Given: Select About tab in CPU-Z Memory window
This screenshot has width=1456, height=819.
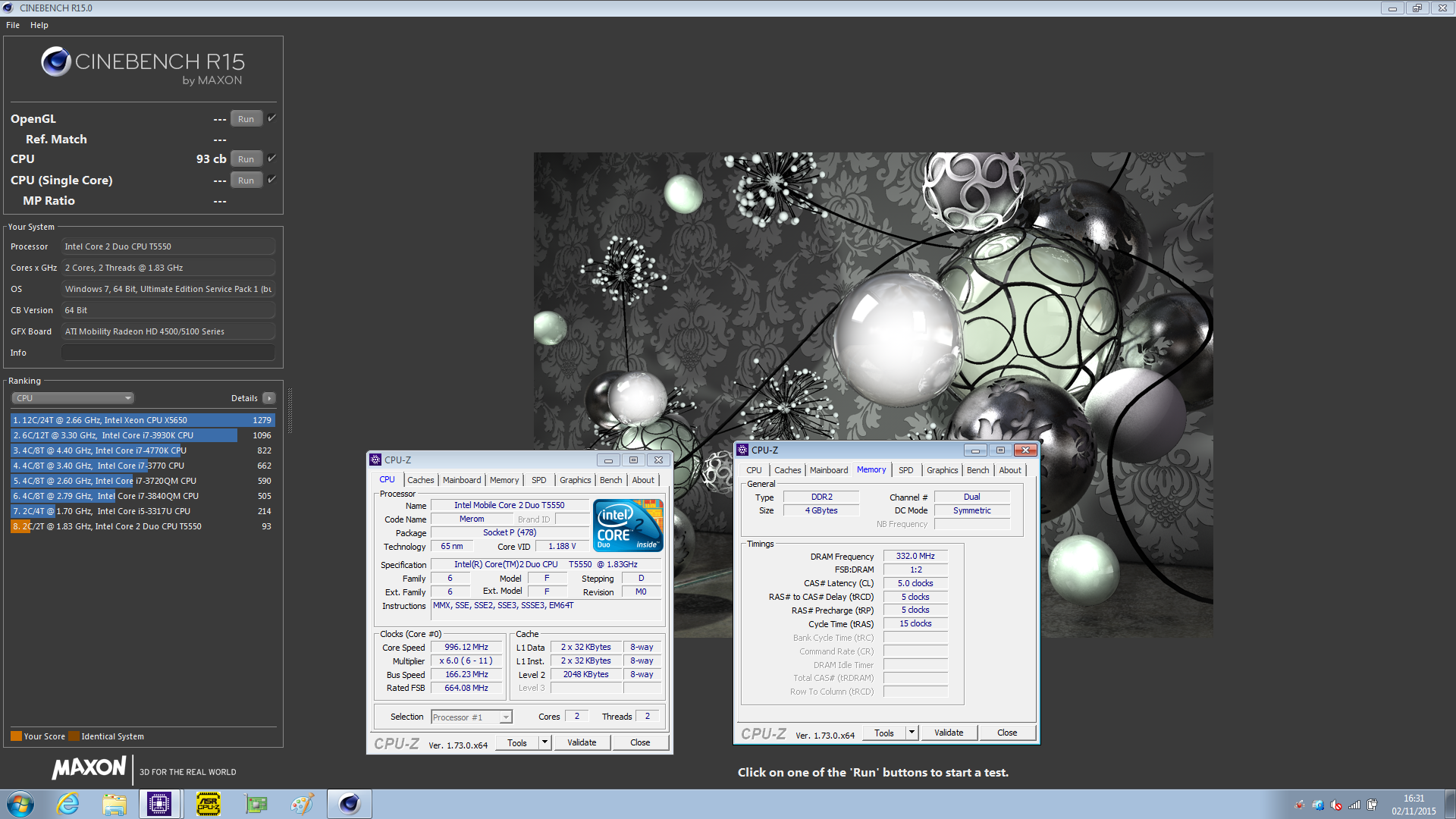Looking at the screenshot, I should [x=1010, y=470].
